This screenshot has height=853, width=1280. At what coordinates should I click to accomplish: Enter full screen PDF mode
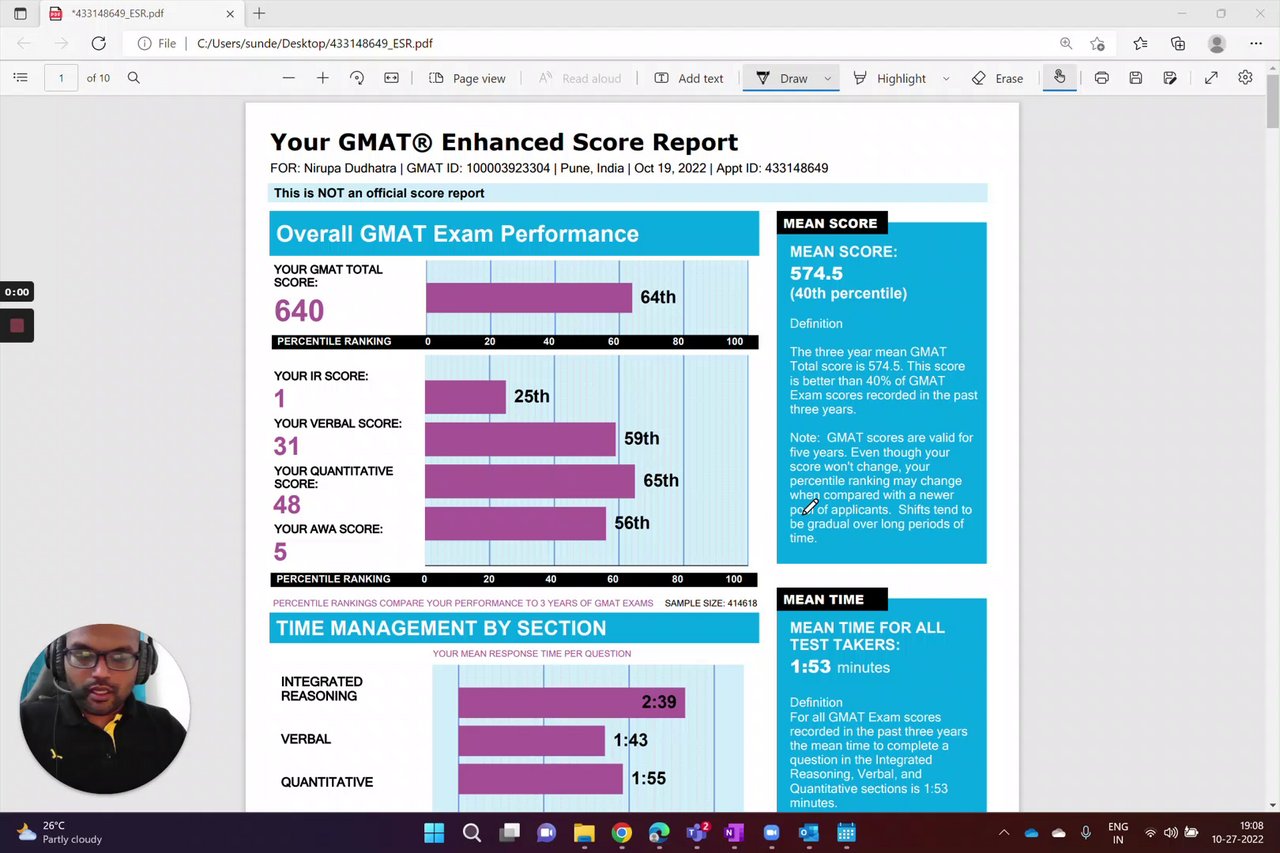(x=1211, y=78)
